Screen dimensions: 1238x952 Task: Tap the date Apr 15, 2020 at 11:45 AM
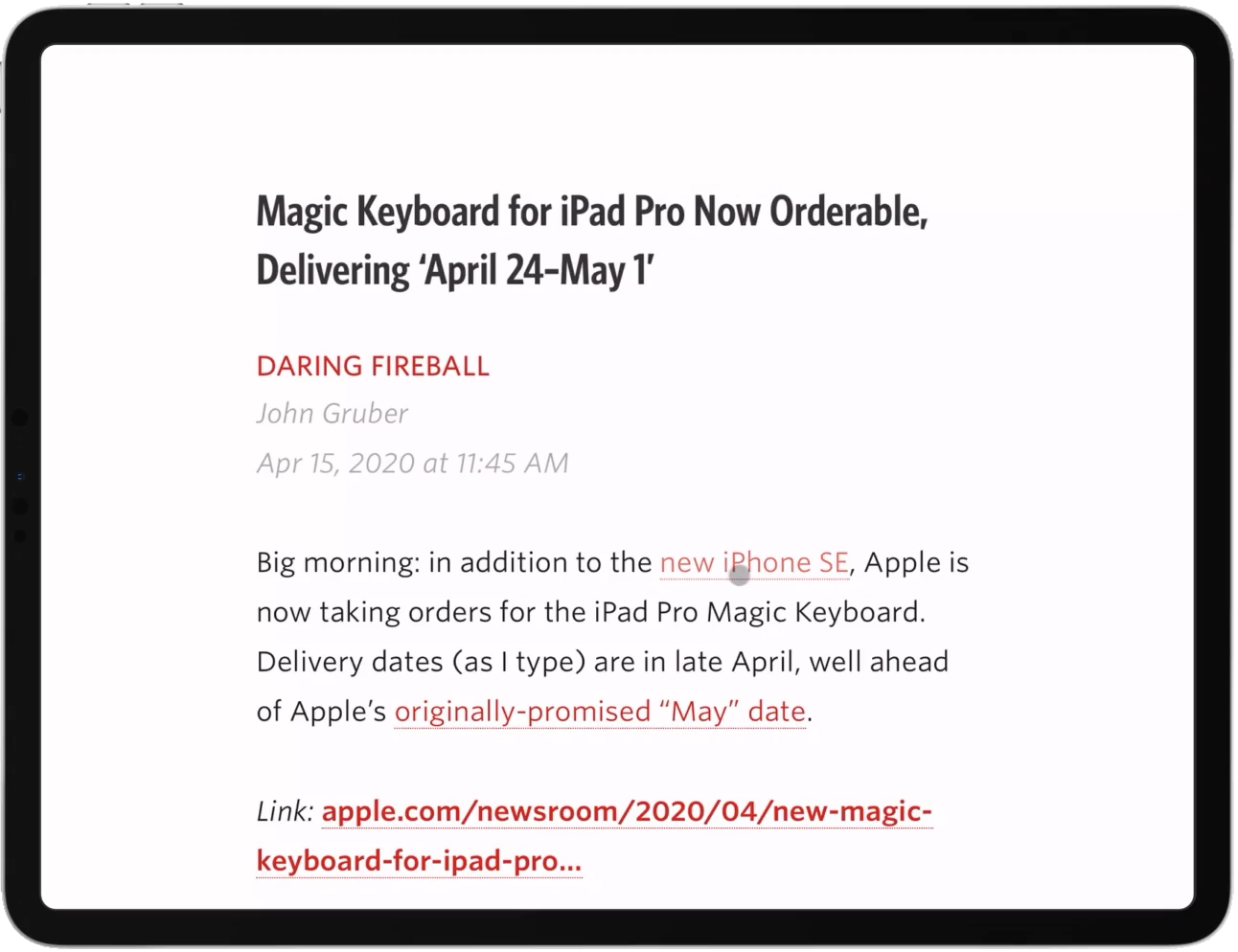[412, 464]
